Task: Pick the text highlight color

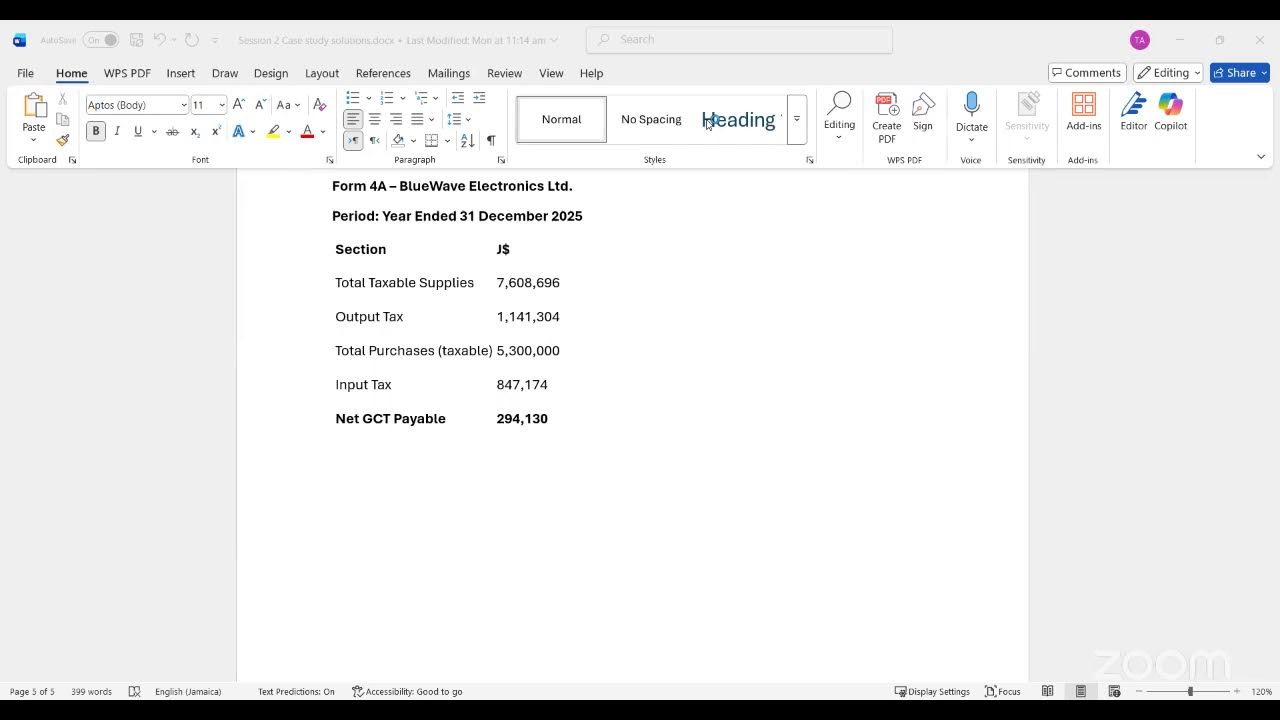Action: (x=273, y=132)
